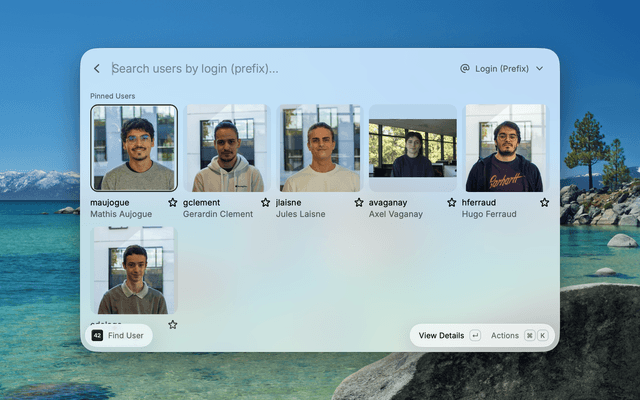This screenshot has height=400, width=640.
Task: Click the ⌘ key icon beside Actions
Action: pos(529,336)
